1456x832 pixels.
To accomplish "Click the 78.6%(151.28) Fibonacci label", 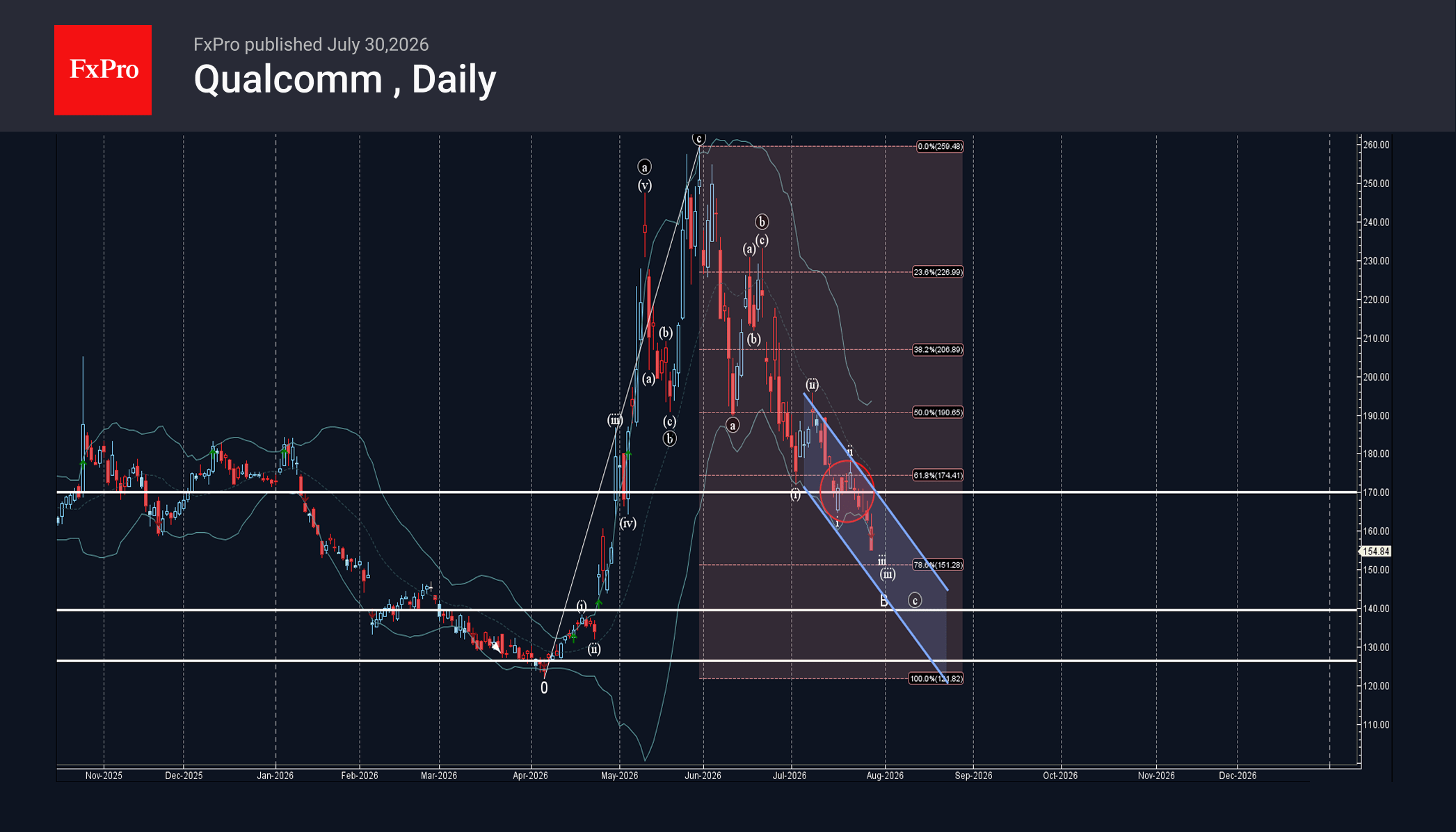I will coord(938,565).
